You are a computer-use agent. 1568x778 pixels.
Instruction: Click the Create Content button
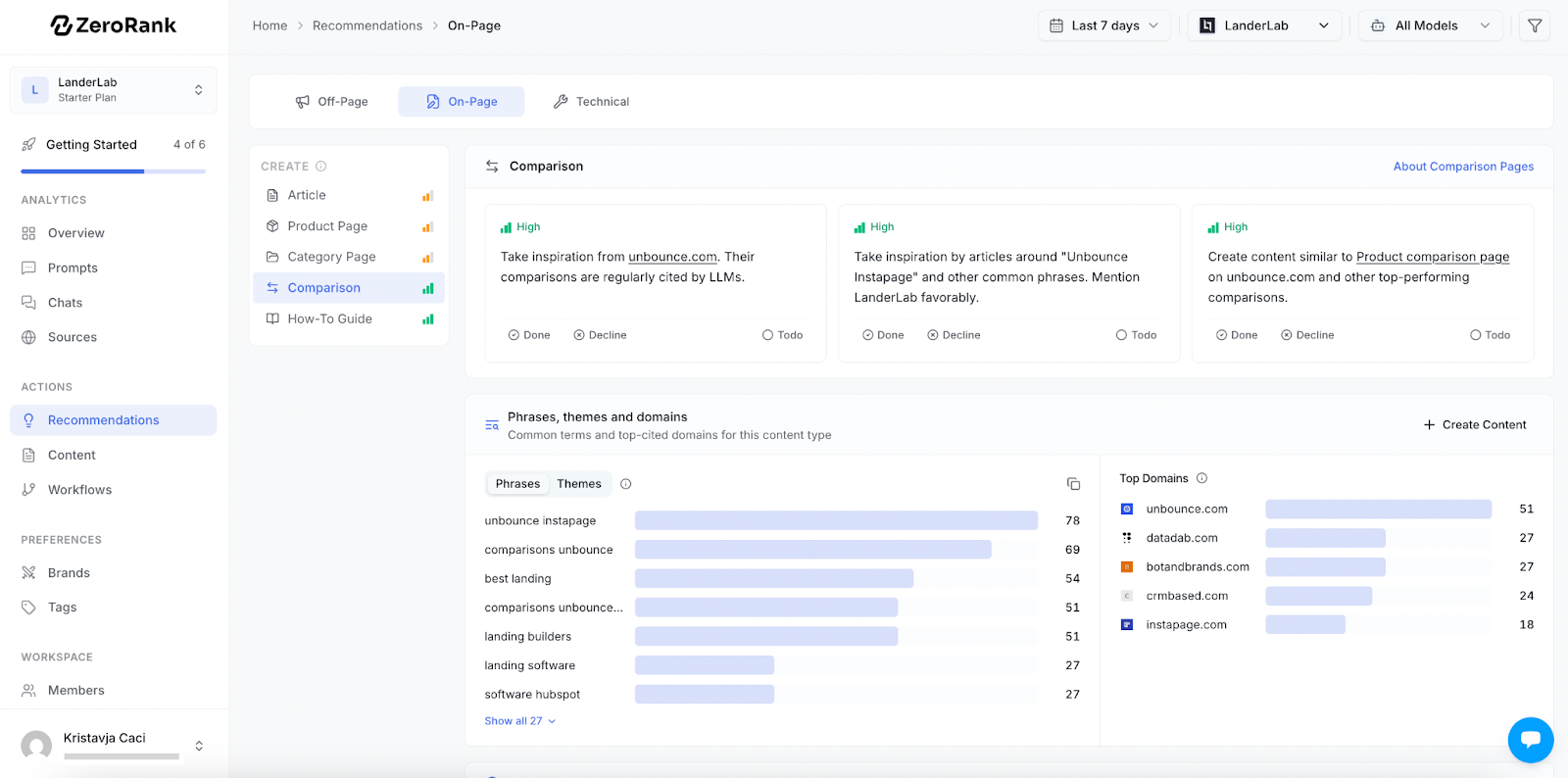(1475, 425)
